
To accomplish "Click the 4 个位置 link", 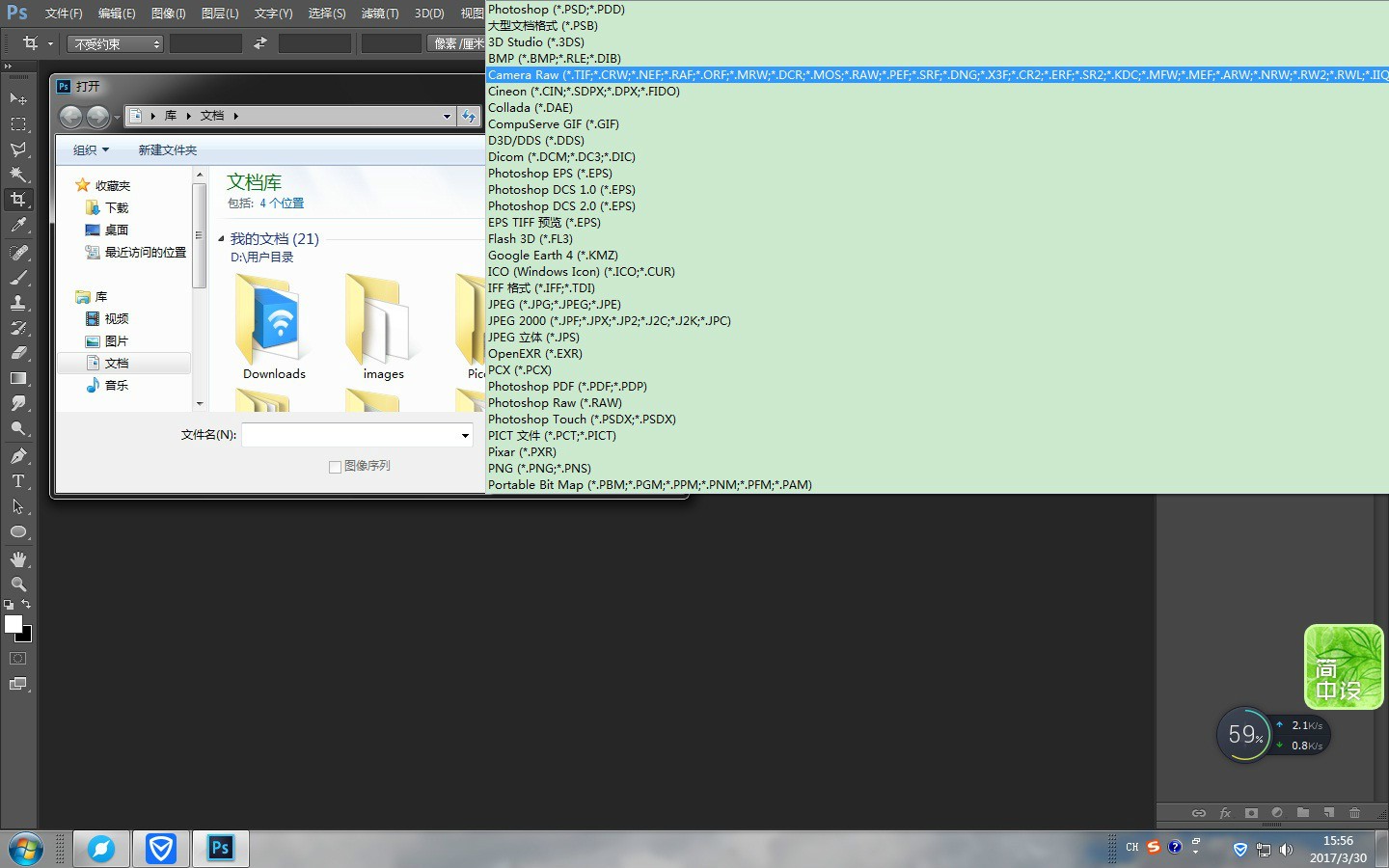I will pos(282,203).
